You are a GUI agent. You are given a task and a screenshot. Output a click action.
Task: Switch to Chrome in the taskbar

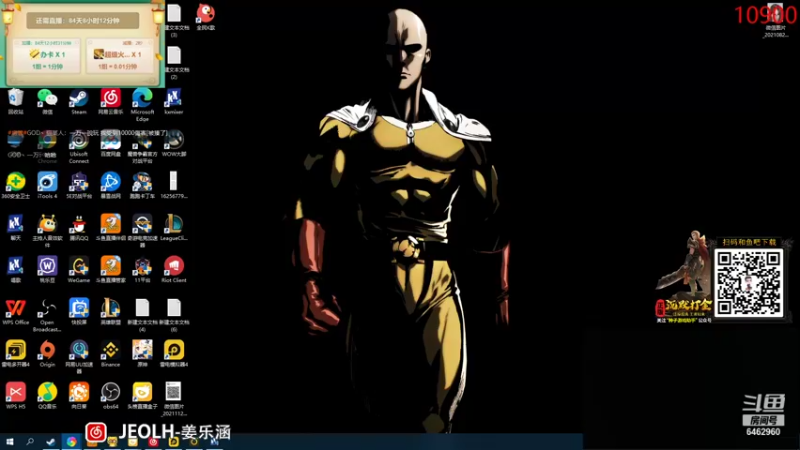click(x=71, y=442)
